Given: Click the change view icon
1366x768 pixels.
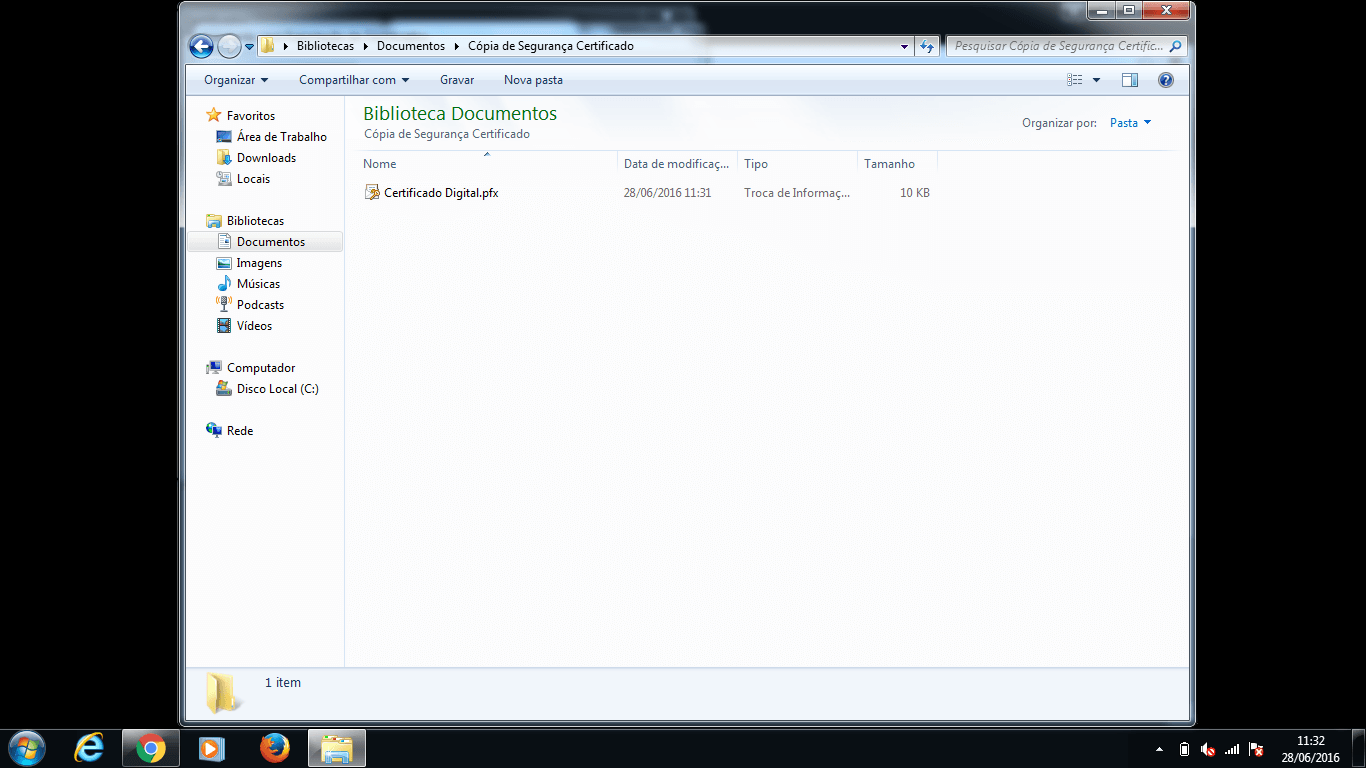Looking at the screenshot, I should pyautogui.click(x=1075, y=80).
